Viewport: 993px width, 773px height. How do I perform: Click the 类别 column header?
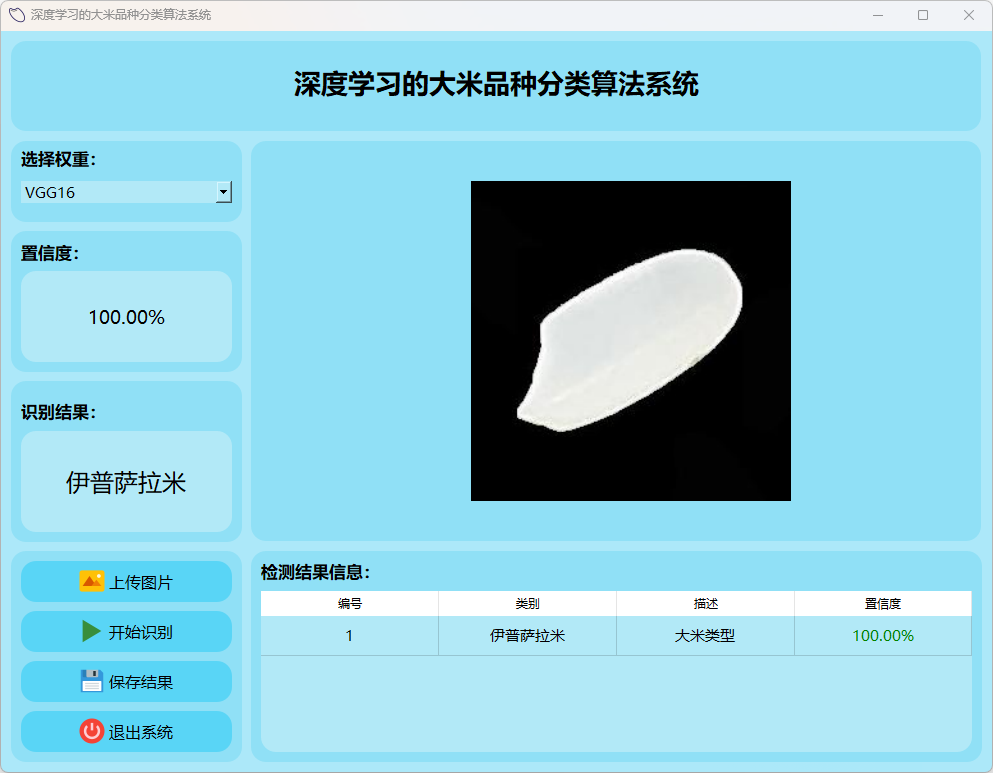(x=527, y=604)
